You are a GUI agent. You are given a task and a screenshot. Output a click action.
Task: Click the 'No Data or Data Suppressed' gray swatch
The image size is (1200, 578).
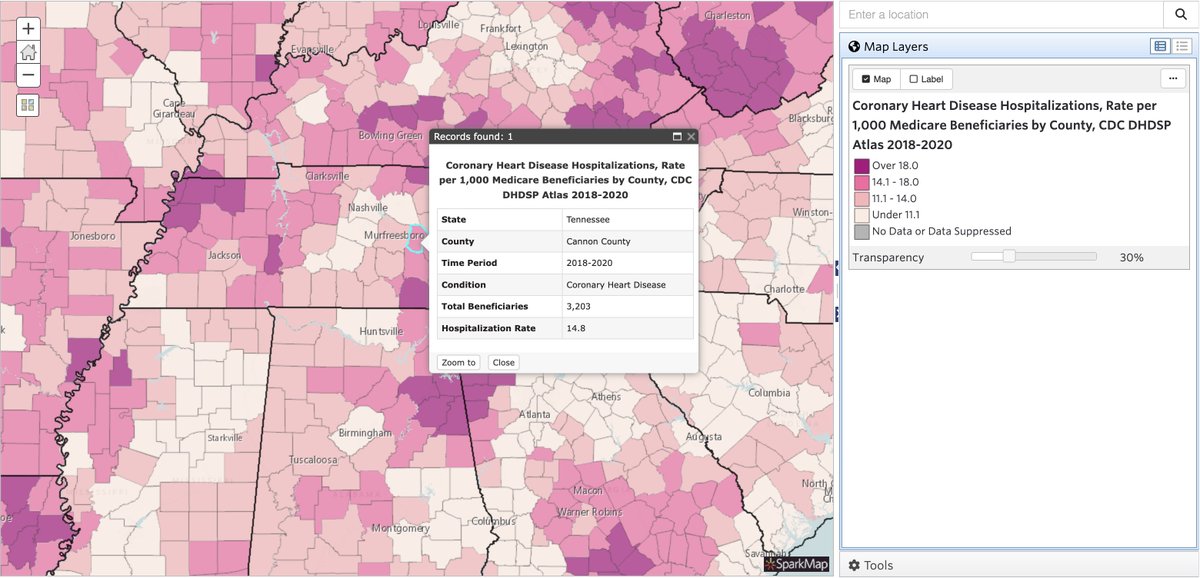click(861, 232)
